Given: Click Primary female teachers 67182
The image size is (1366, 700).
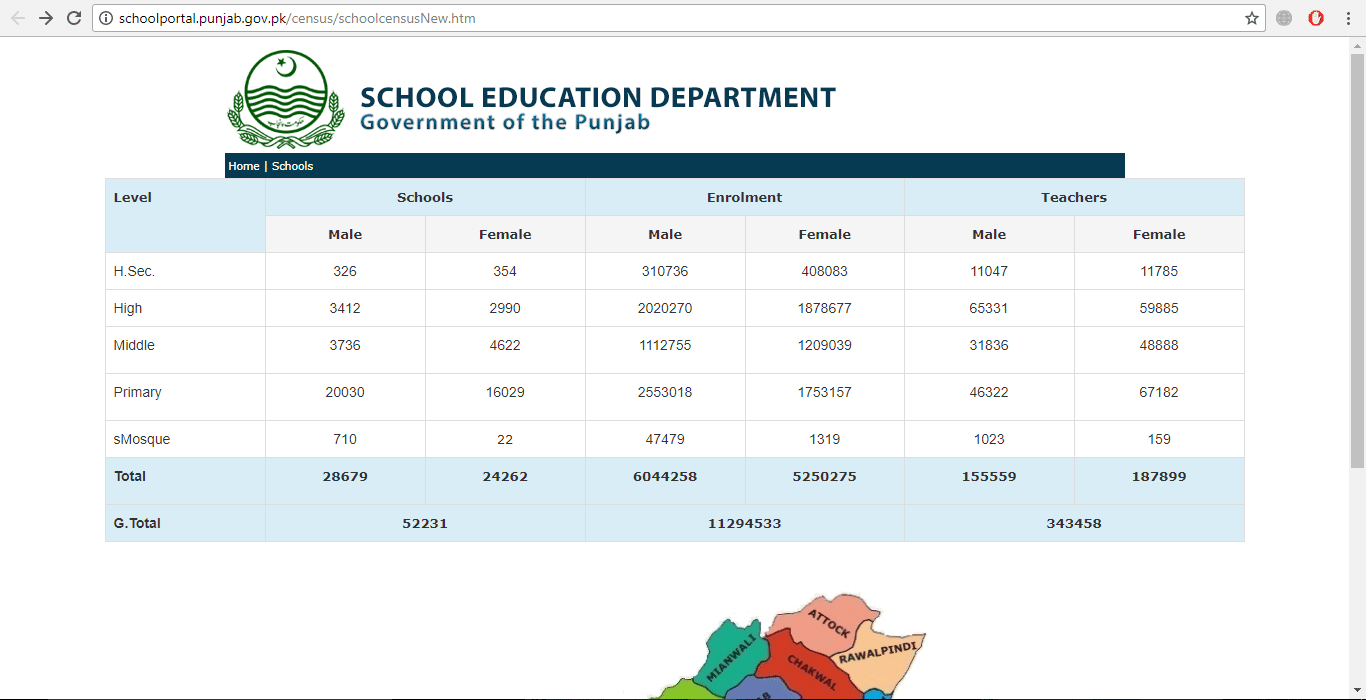Looking at the screenshot, I should pos(1159,392).
